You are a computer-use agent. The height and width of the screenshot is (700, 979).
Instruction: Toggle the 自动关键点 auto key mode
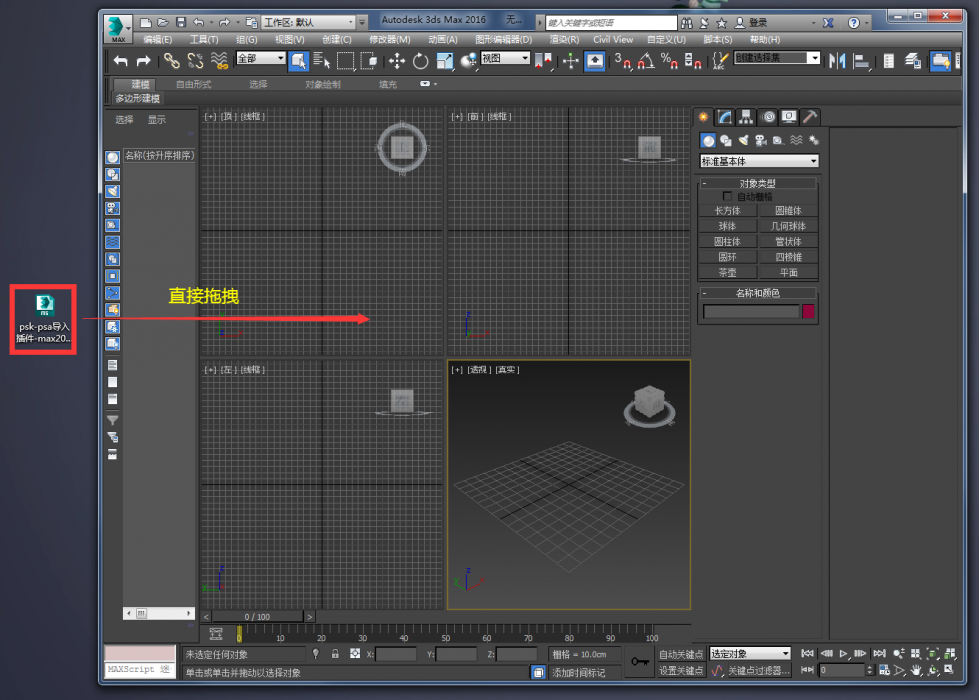pos(681,654)
